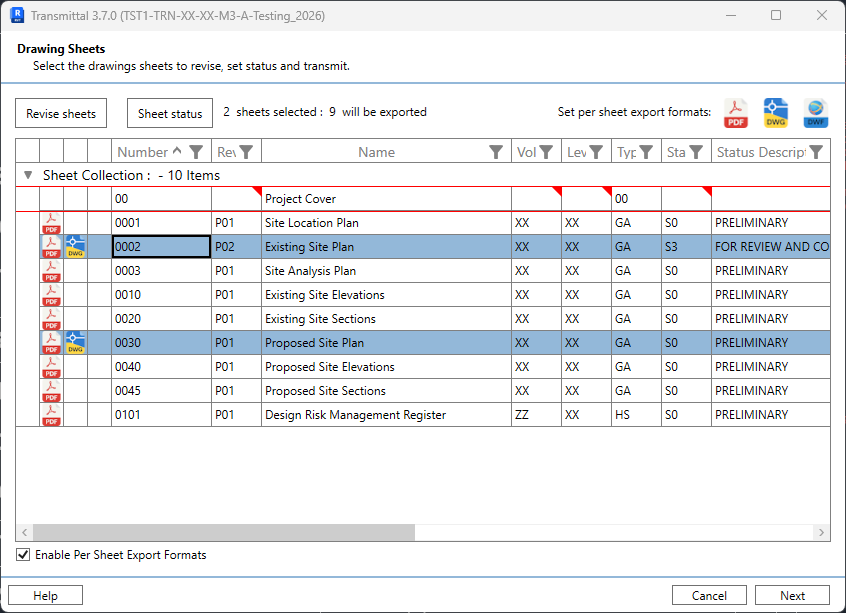Click the DWF export format icon in header
This screenshot has width=846, height=613.
[816, 113]
